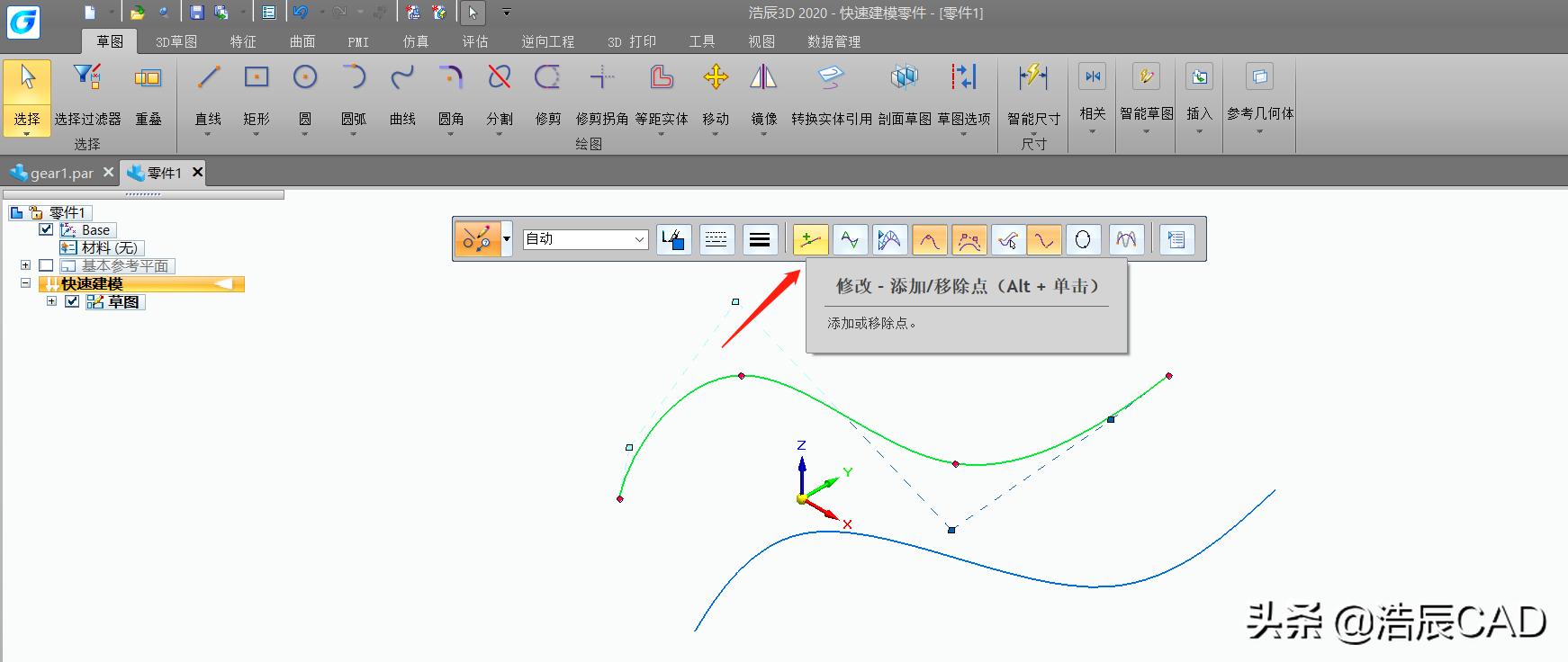Collapse the 快速建模 tree node
This screenshot has height=662, width=1568.
click(25, 283)
